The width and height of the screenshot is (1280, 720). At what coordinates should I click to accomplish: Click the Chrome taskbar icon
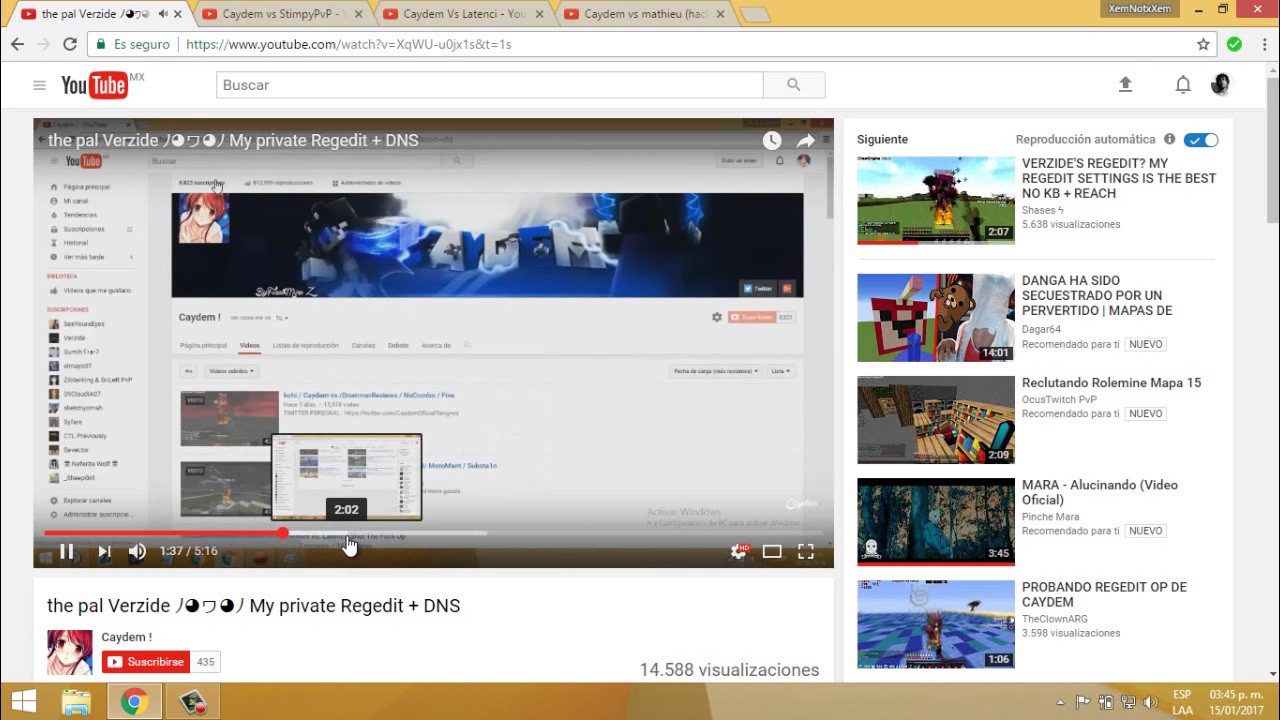click(134, 702)
